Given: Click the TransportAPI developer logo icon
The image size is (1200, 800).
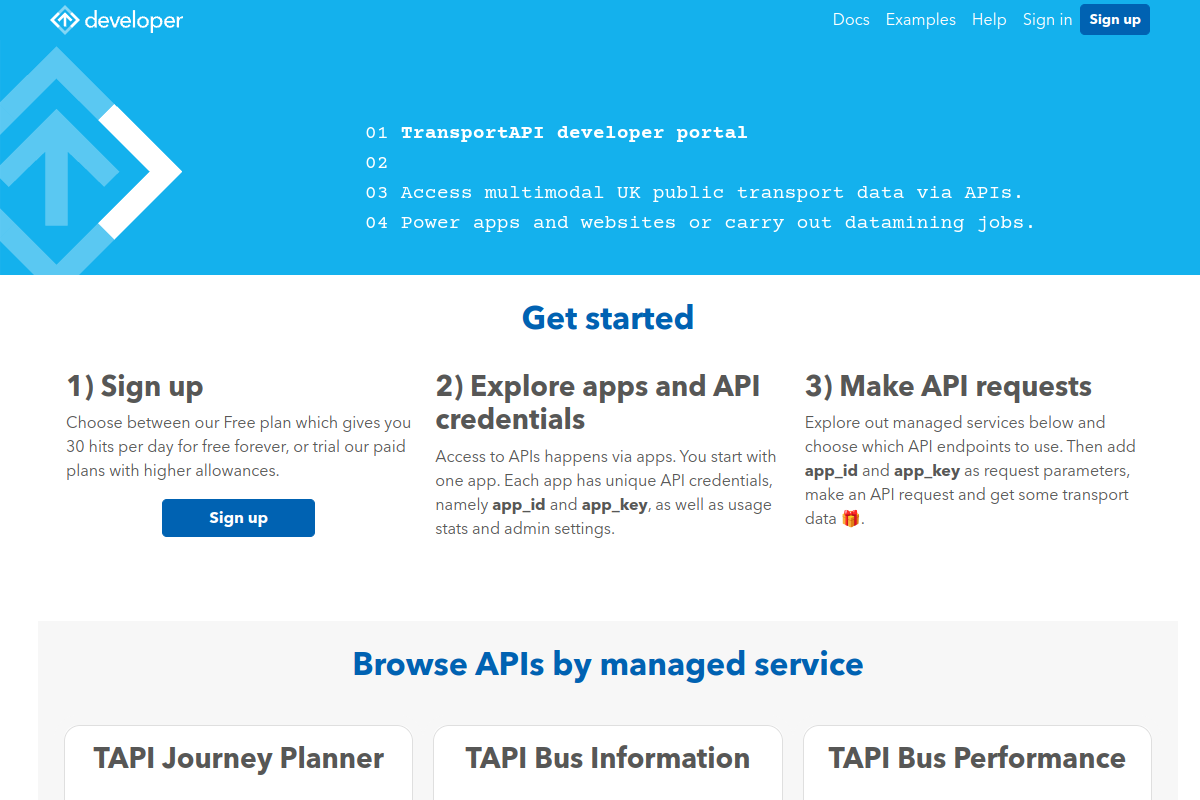Looking at the screenshot, I should [x=65, y=20].
